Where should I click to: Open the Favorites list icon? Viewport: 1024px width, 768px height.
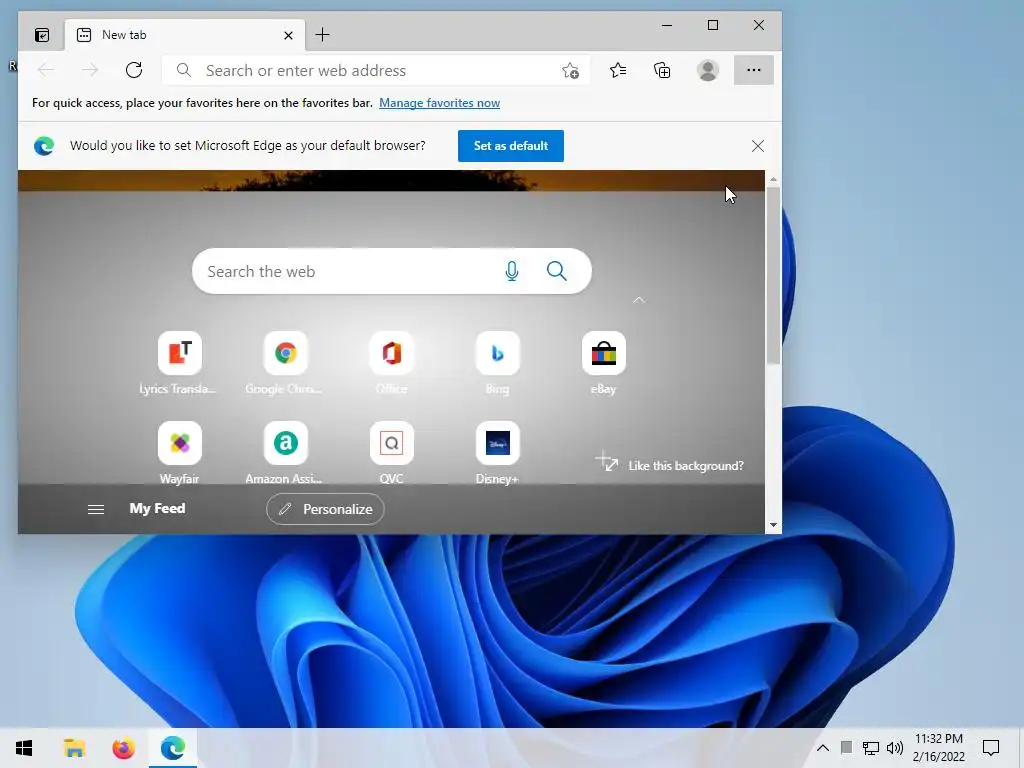(x=618, y=70)
